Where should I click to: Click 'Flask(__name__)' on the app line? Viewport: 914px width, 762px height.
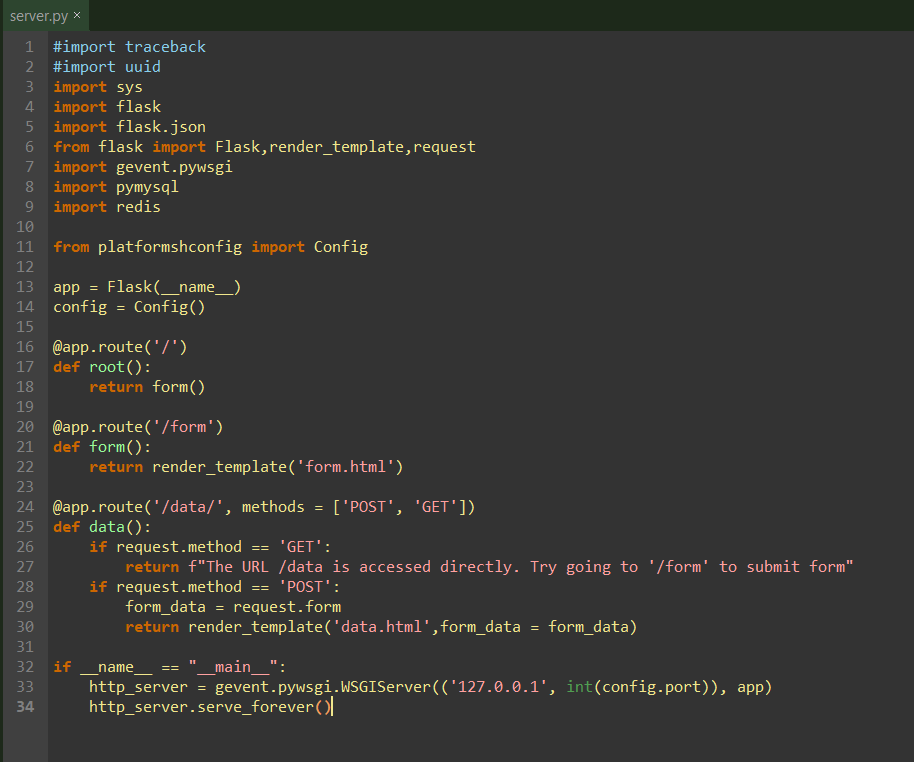pyautogui.click(x=174, y=287)
